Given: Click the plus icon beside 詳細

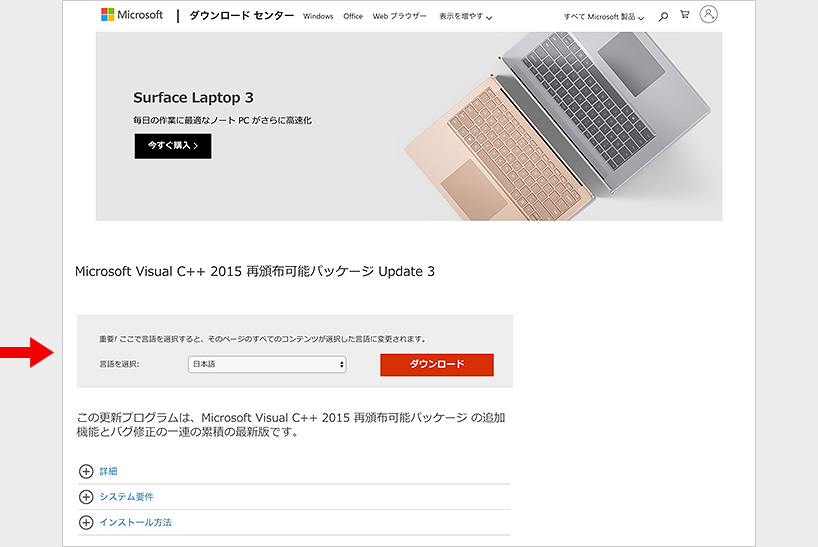Looking at the screenshot, I should [x=86, y=471].
